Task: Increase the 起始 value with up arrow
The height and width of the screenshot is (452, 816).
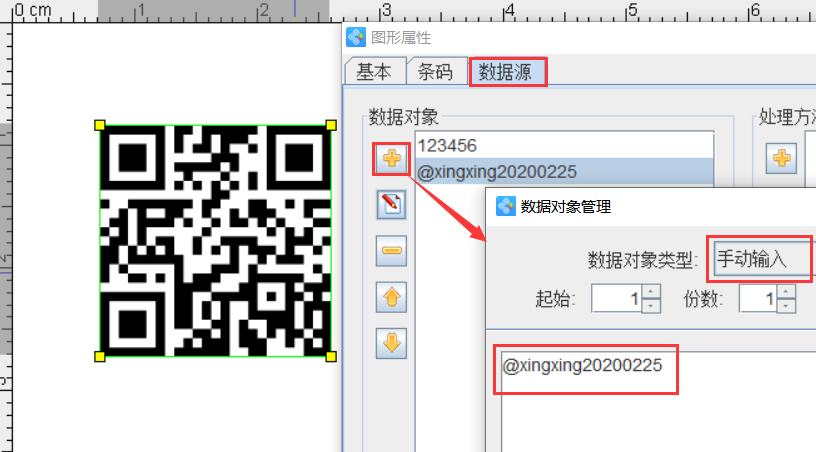Action: (650, 293)
